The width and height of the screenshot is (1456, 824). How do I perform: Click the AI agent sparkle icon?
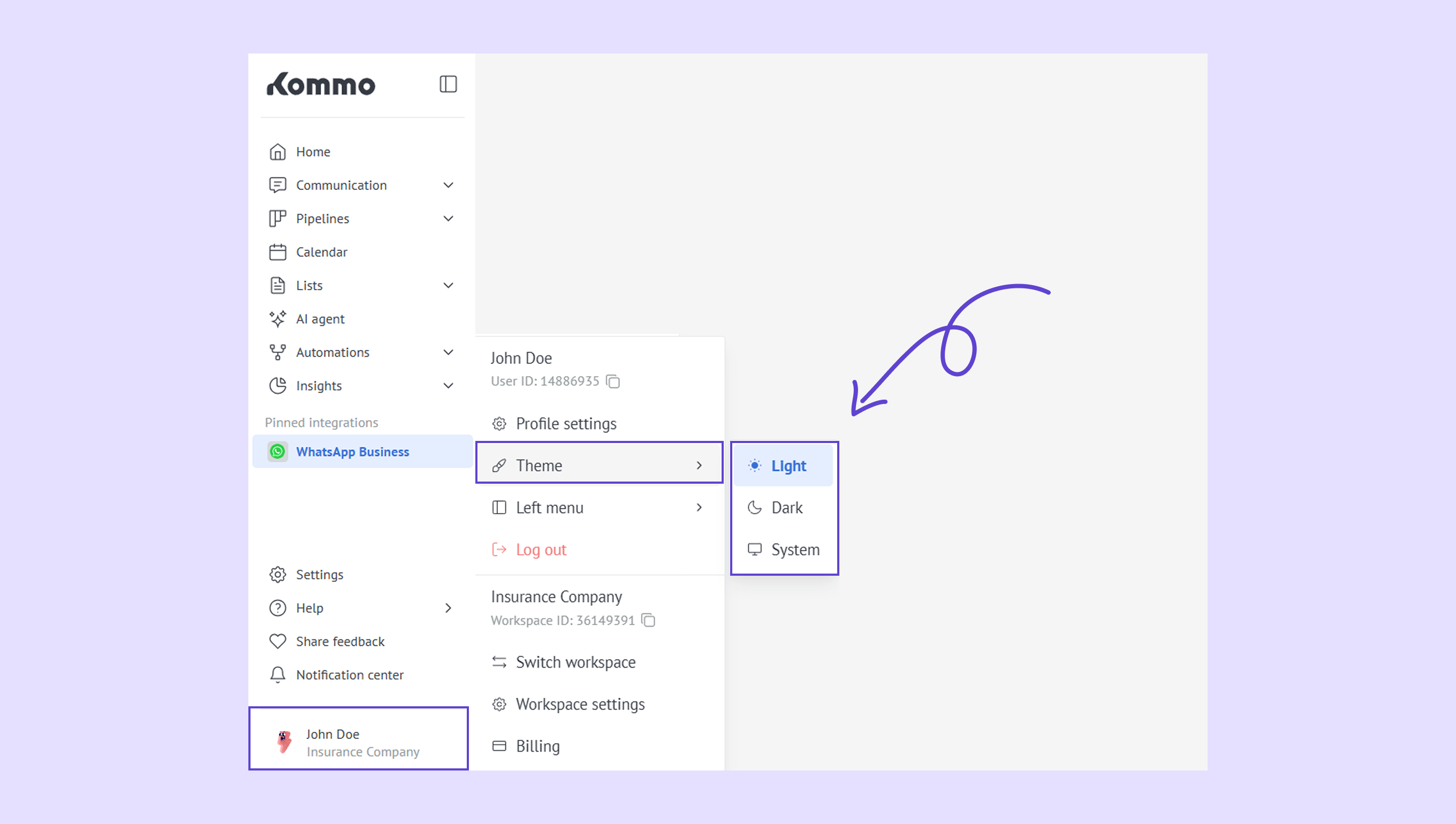(277, 319)
